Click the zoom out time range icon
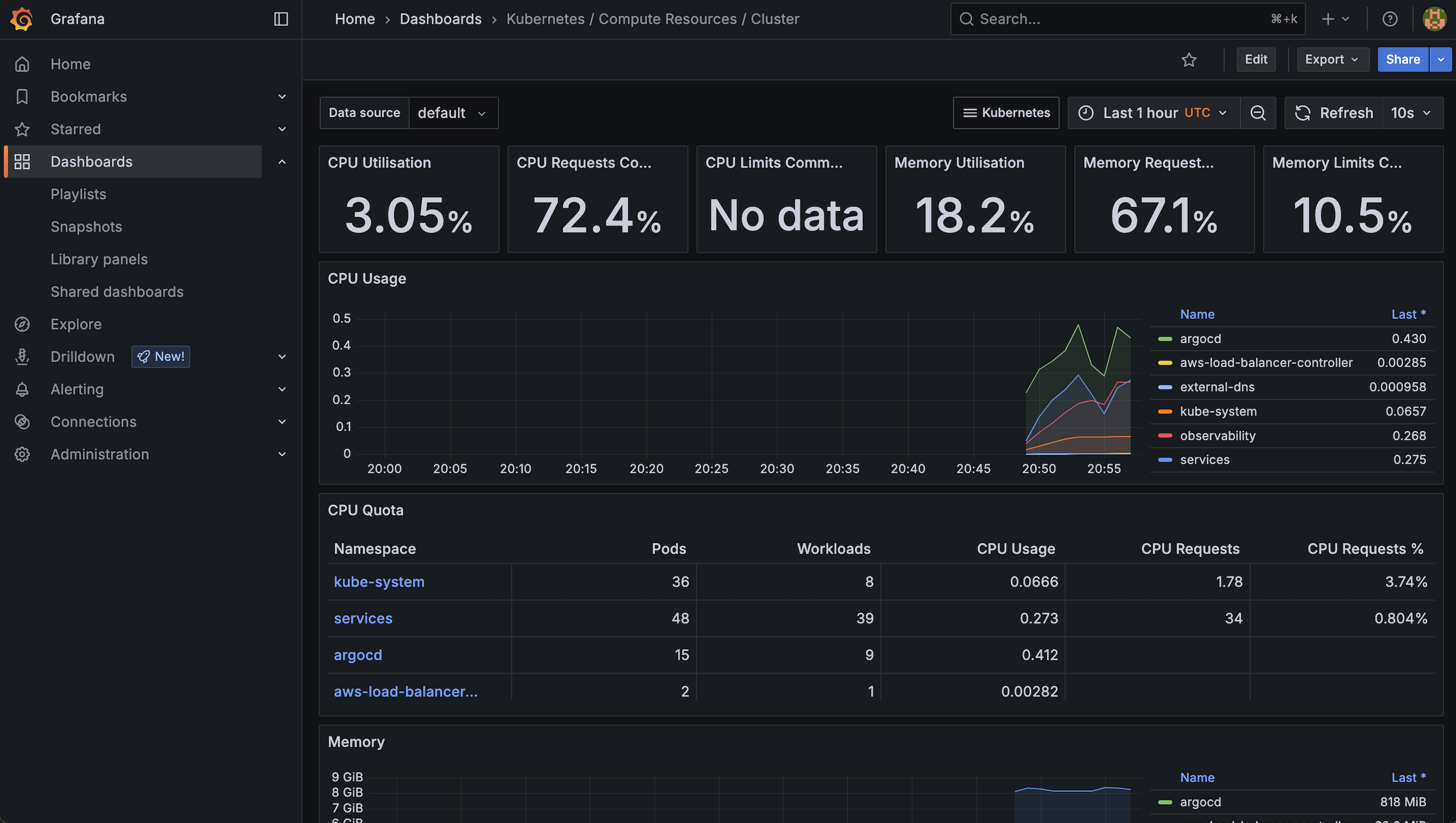The width and height of the screenshot is (1456, 823). pos(1258,112)
